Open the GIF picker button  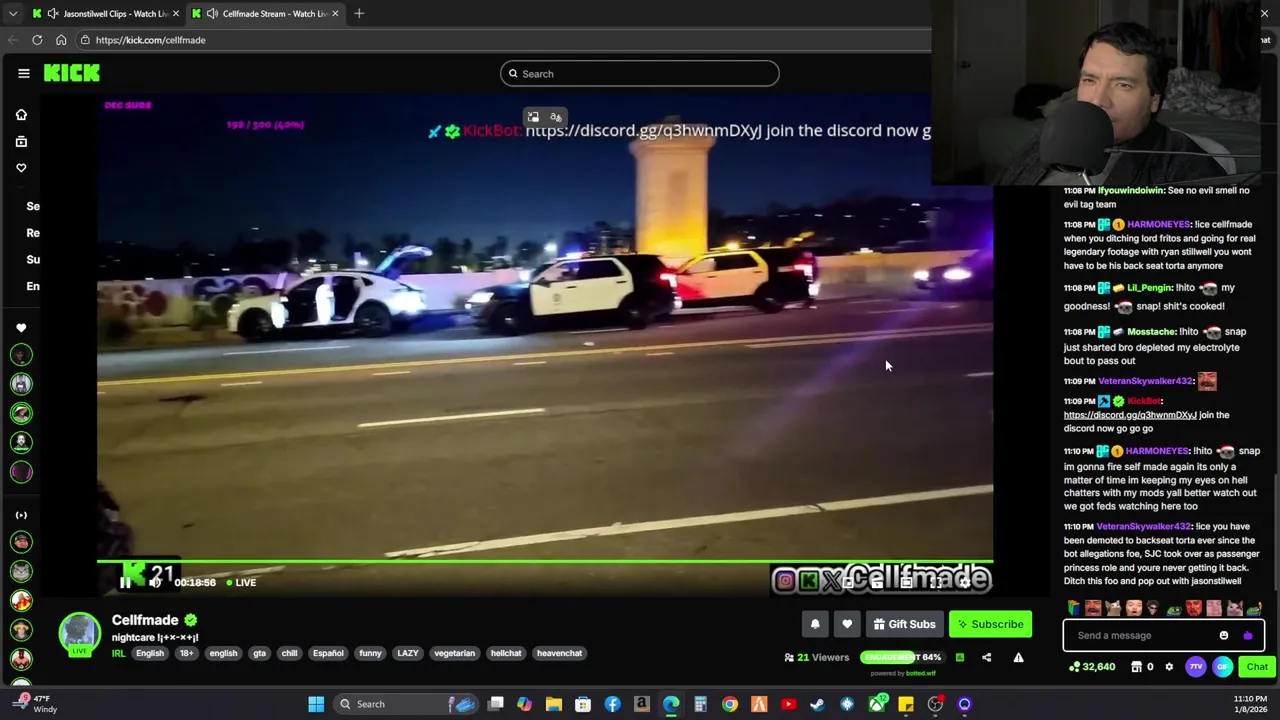[x=1223, y=667]
